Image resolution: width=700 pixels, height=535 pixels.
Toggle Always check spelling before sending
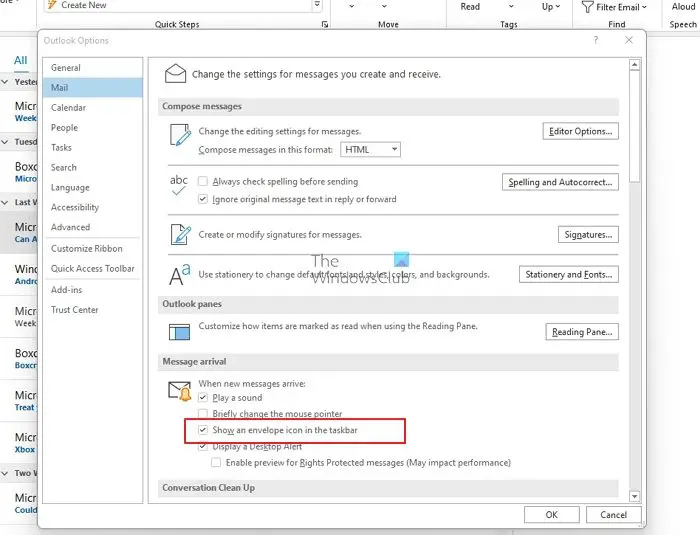click(203, 181)
